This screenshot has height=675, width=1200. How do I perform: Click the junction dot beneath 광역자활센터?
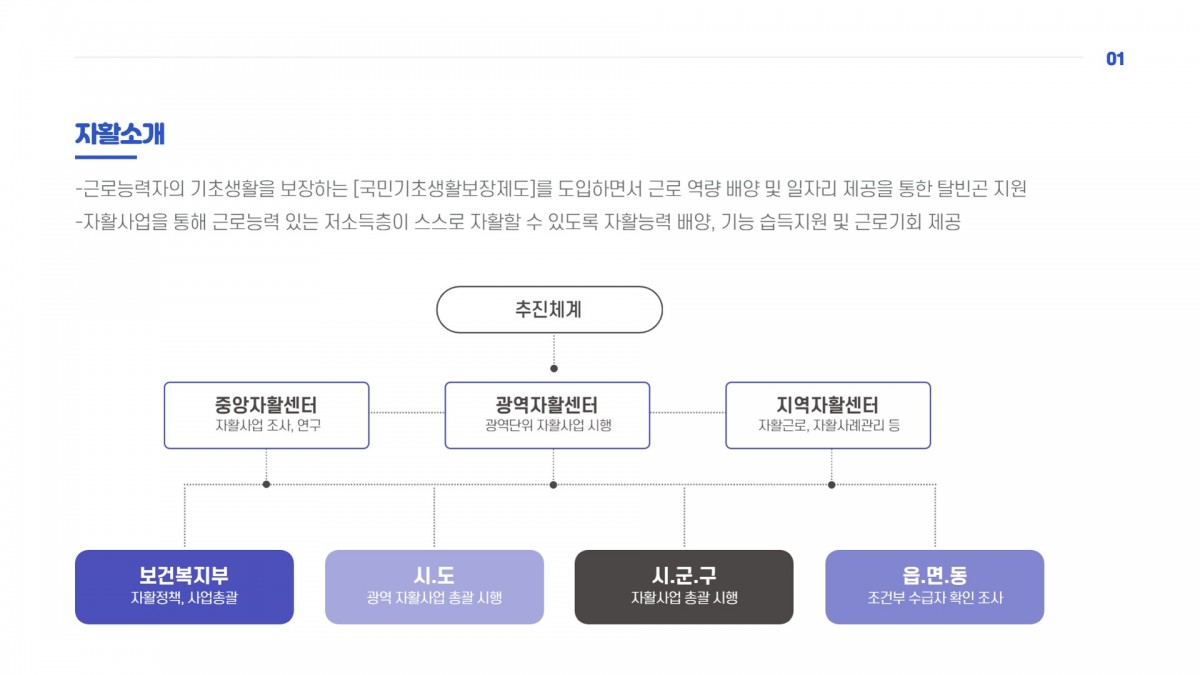[553, 484]
